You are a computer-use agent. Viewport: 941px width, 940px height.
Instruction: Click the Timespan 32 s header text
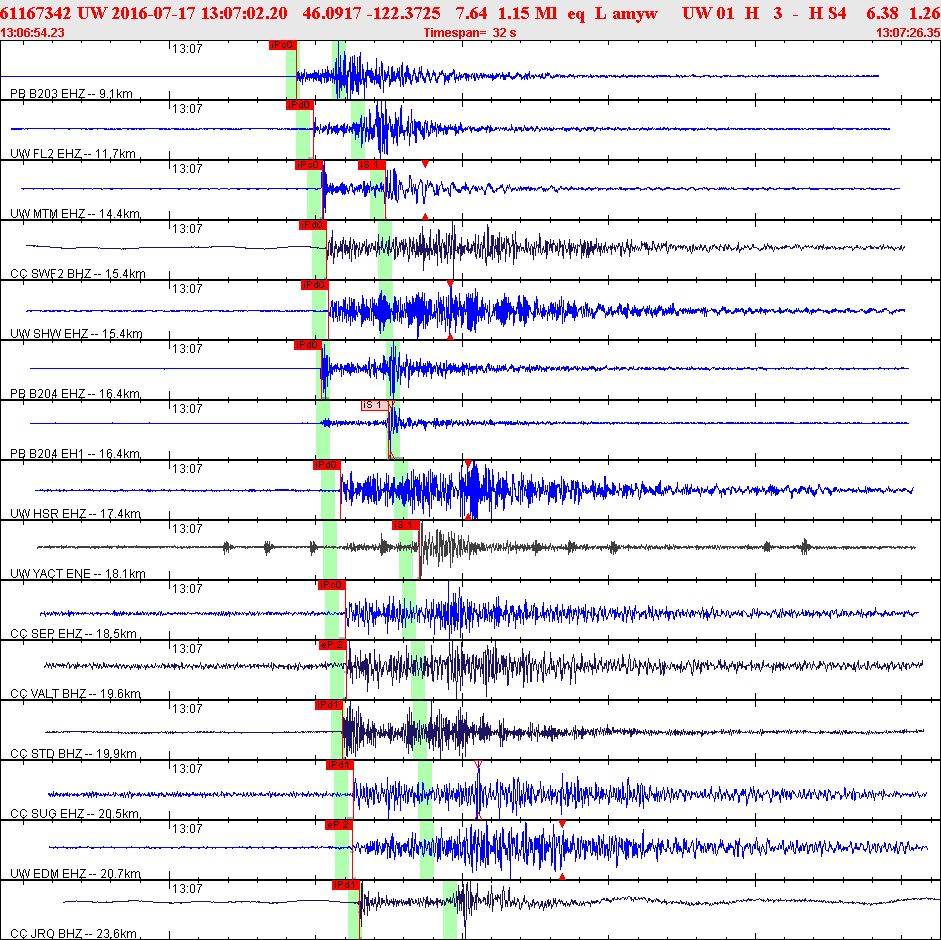click(470, 33)
